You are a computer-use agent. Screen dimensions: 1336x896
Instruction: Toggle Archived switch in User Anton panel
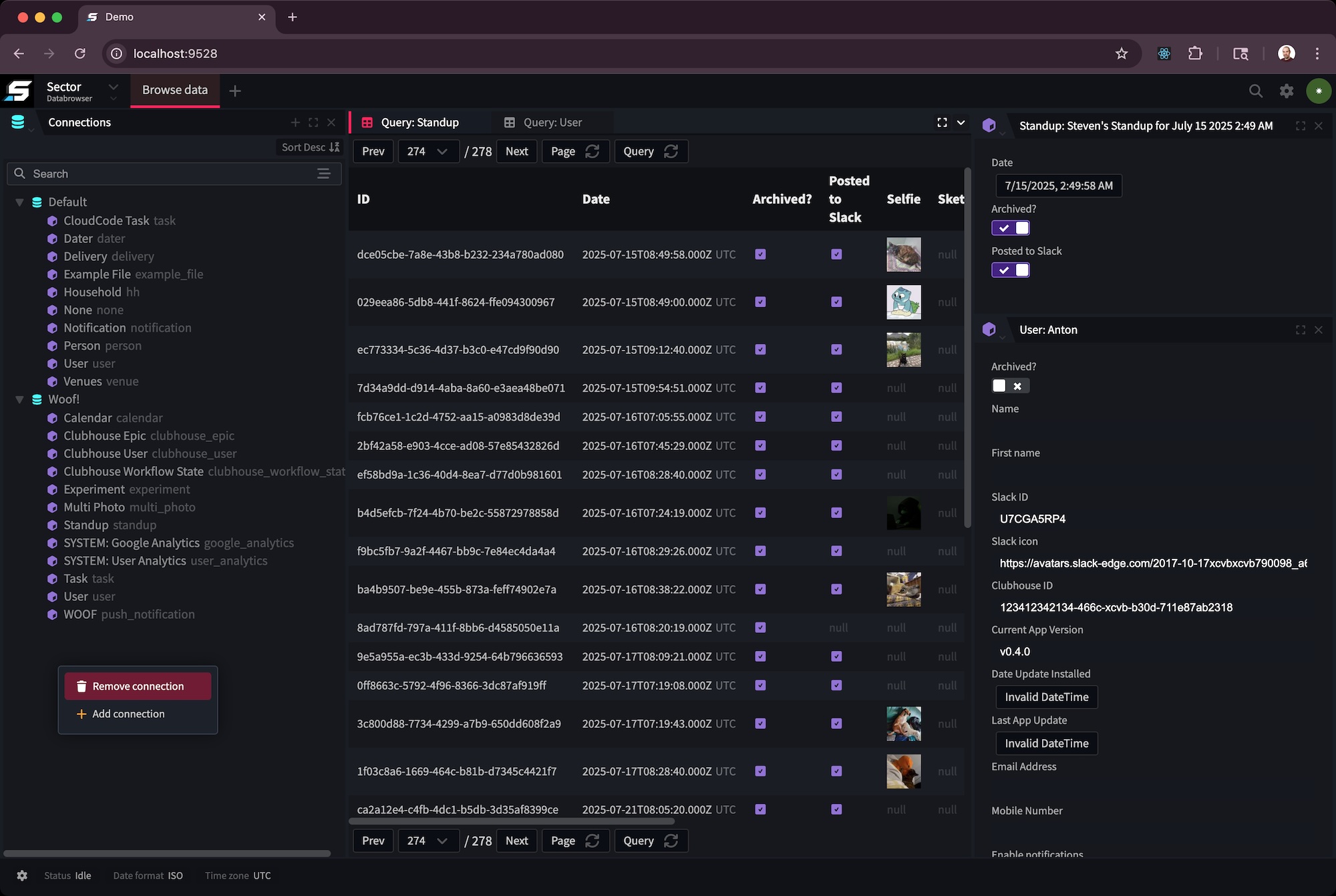(x=1010, y=386)
